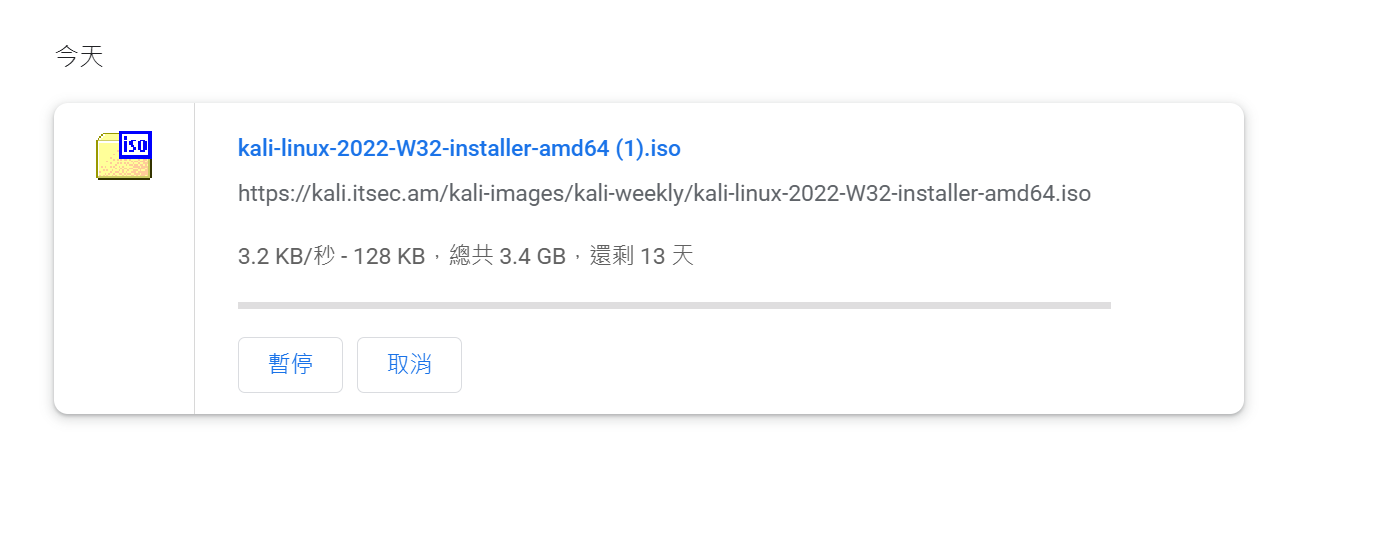Screen dimensions: 1379x540
Task: Click the blank page area below the download card
Action: tap(650, 480)
